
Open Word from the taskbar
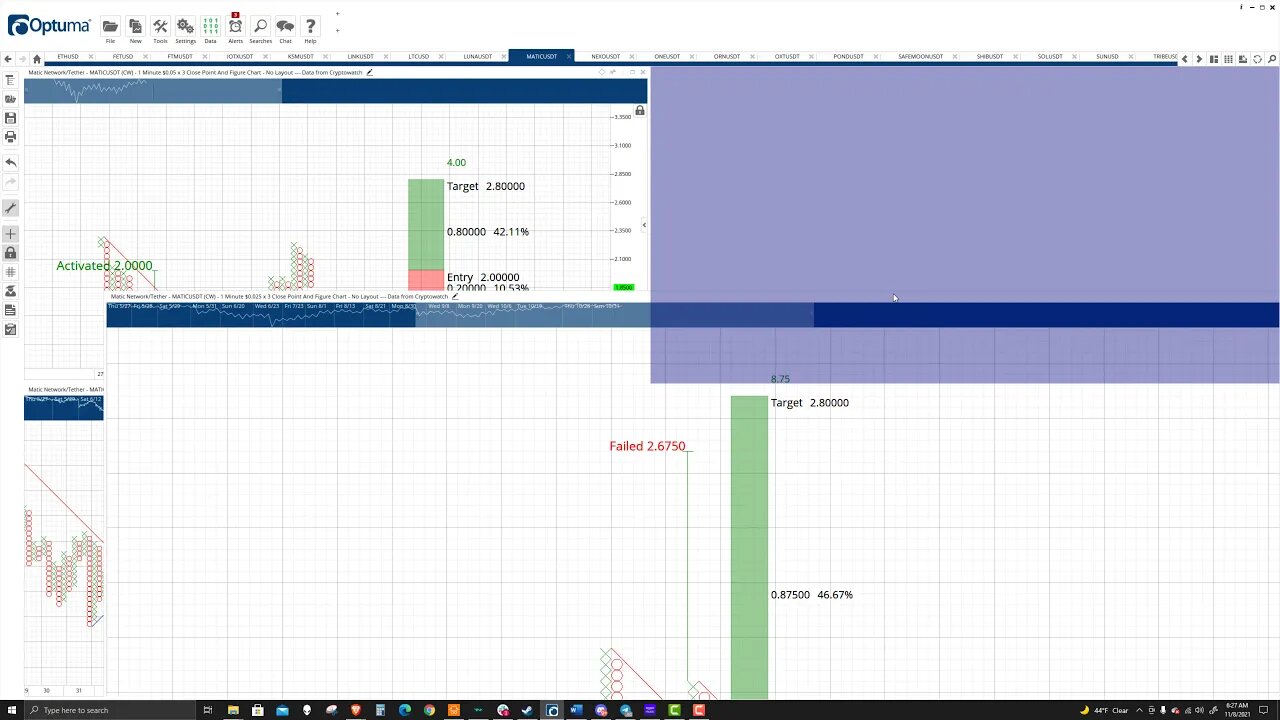coord(576,710)
